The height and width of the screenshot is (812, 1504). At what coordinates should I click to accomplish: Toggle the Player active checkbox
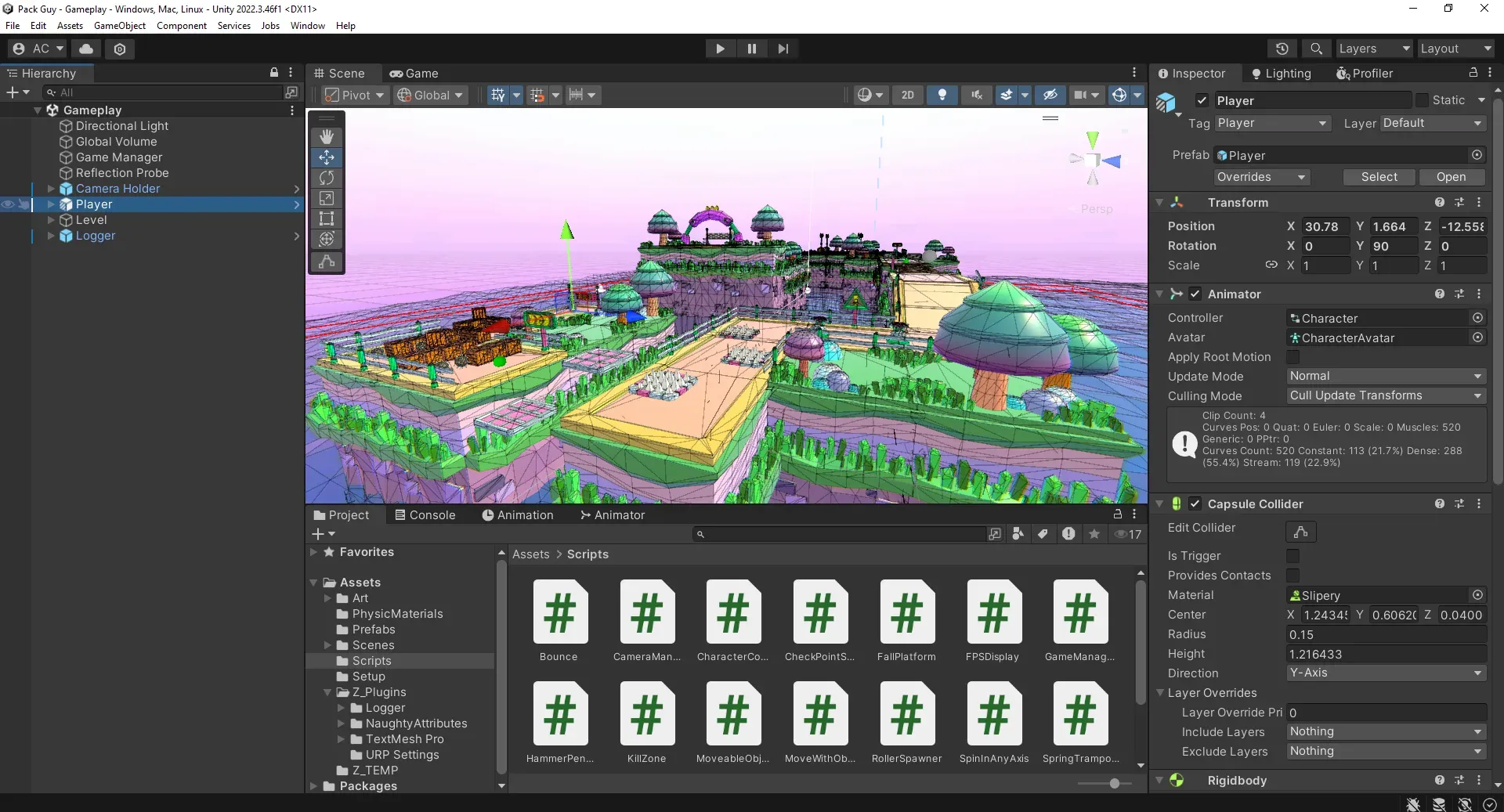tap(1202, 100)
